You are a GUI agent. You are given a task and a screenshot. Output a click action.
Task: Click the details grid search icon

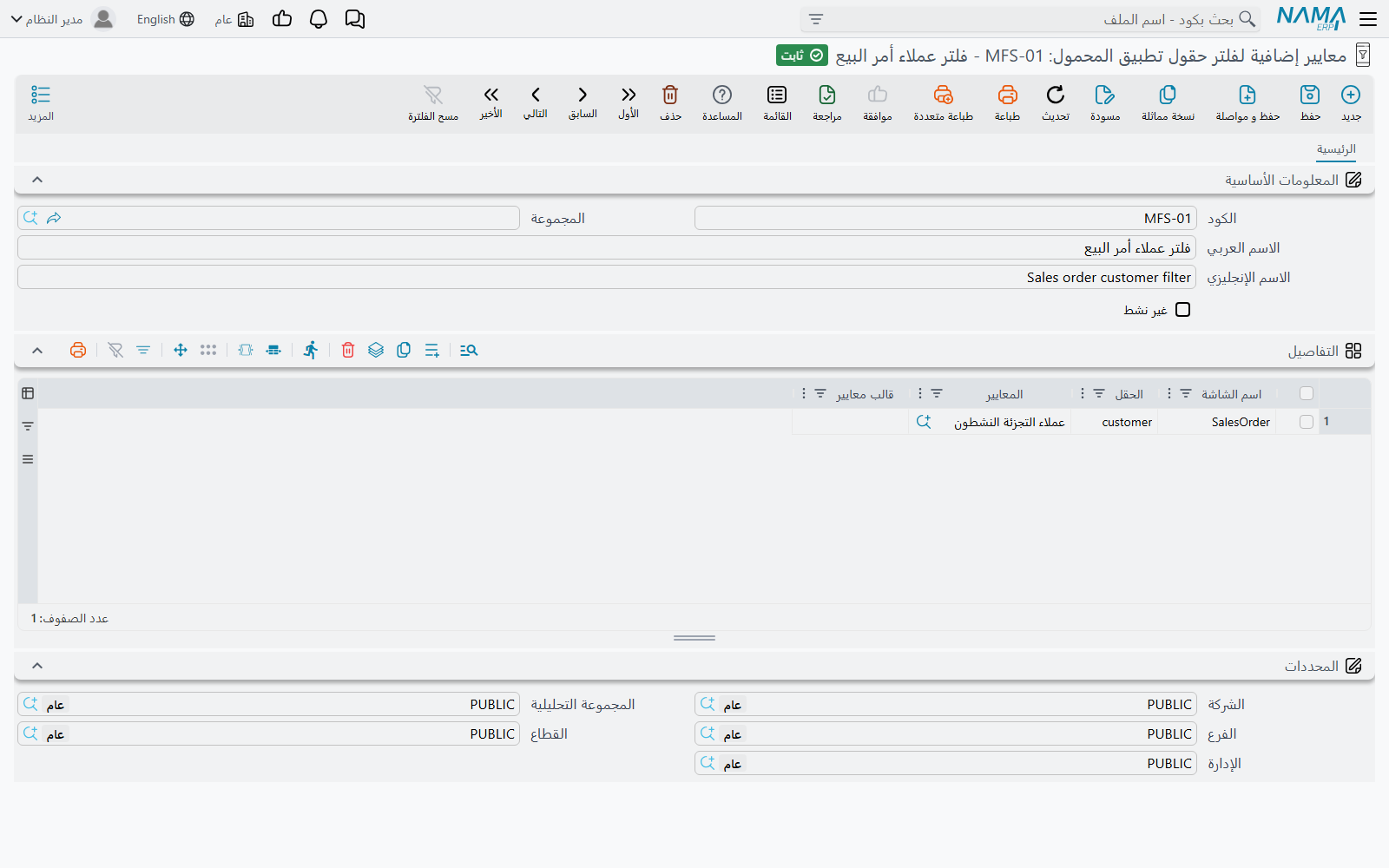[469, 350]
